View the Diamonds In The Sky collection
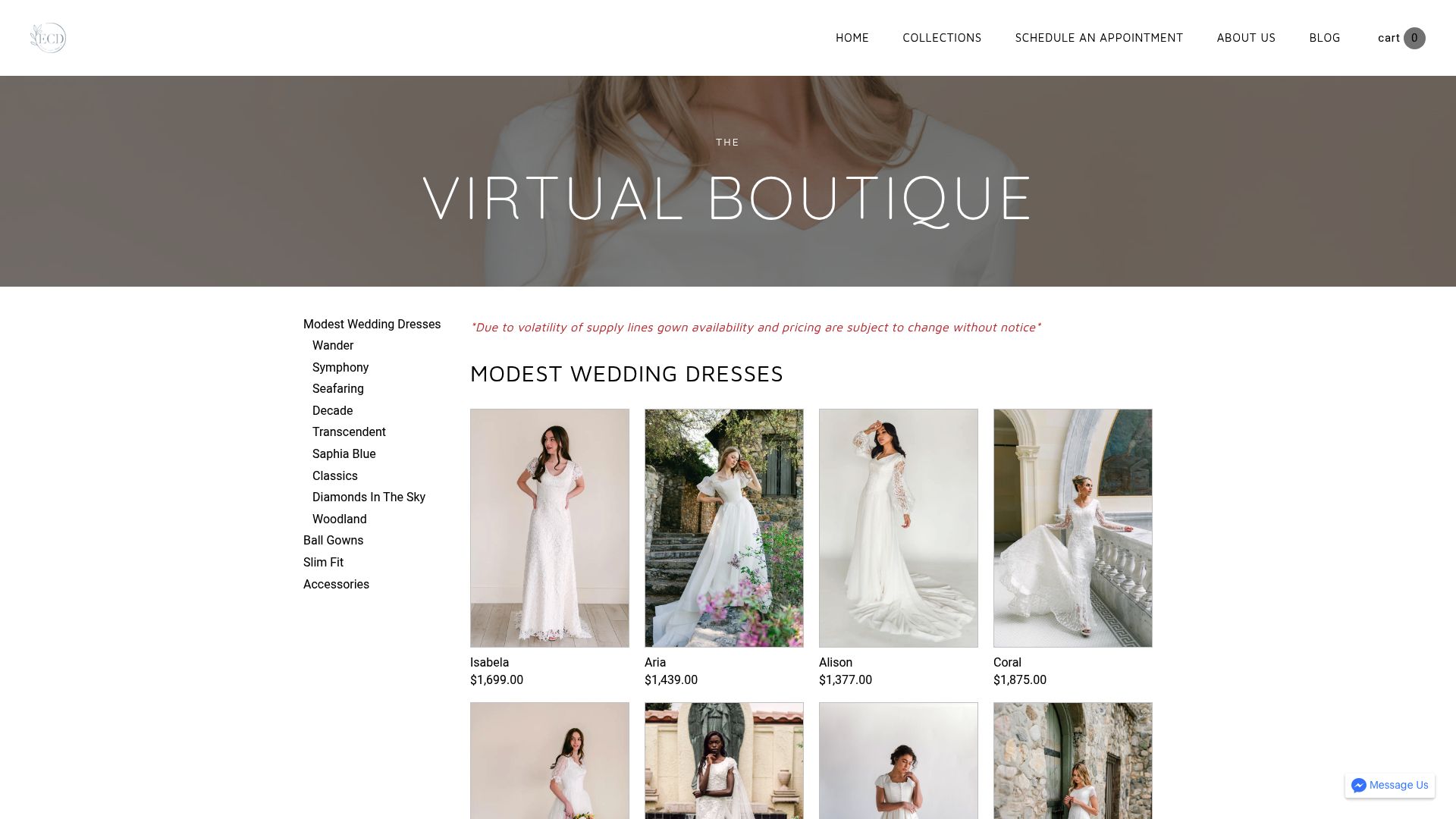 (x=368, y=497)
